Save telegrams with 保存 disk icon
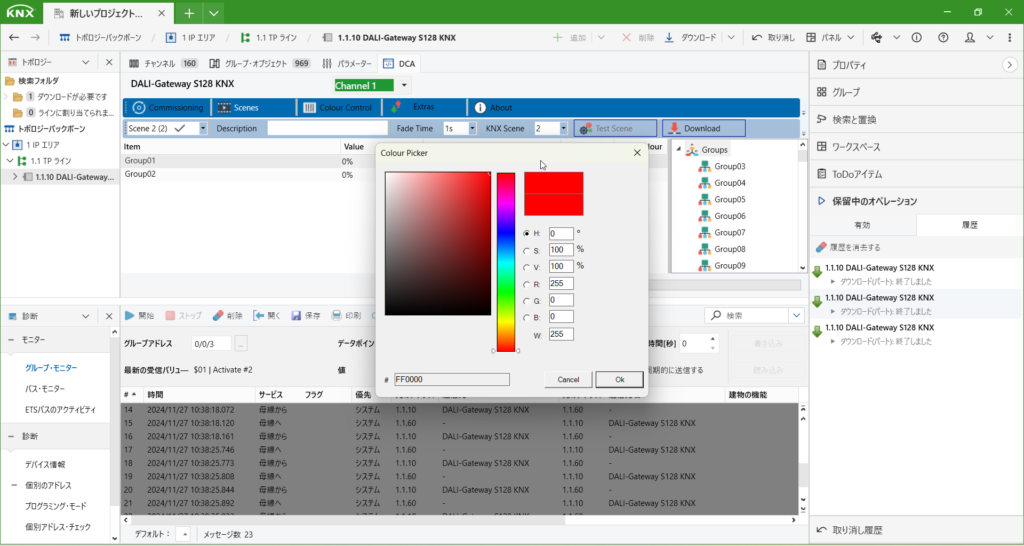 [x=296, y=315]
